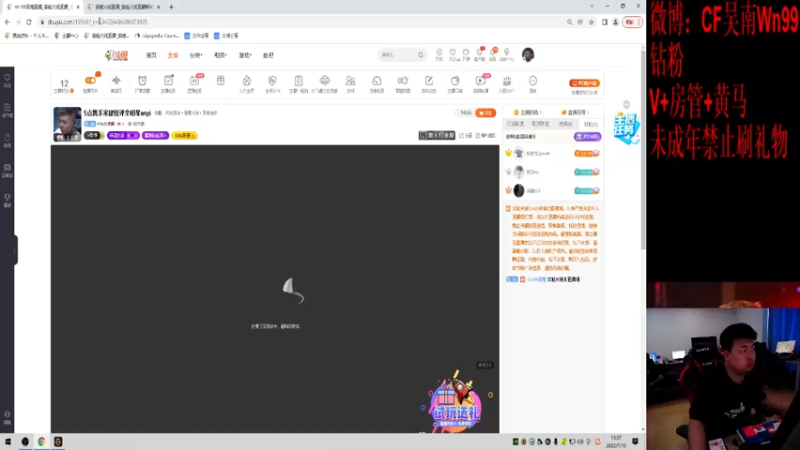Toggle the orange switch in the streamer toolbar

coord(90,80)
